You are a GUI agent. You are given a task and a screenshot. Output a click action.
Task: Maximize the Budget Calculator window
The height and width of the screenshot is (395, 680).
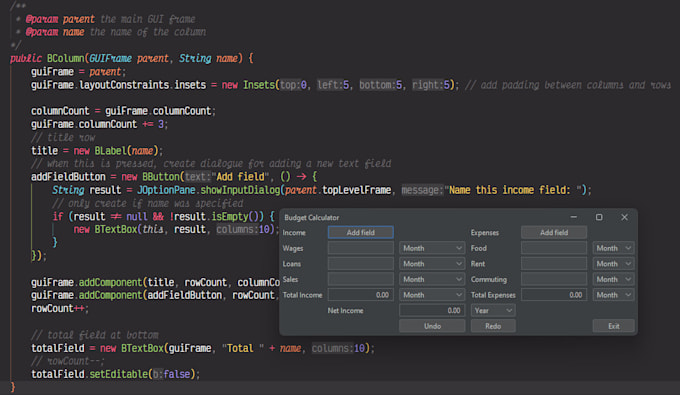[599, 217]
